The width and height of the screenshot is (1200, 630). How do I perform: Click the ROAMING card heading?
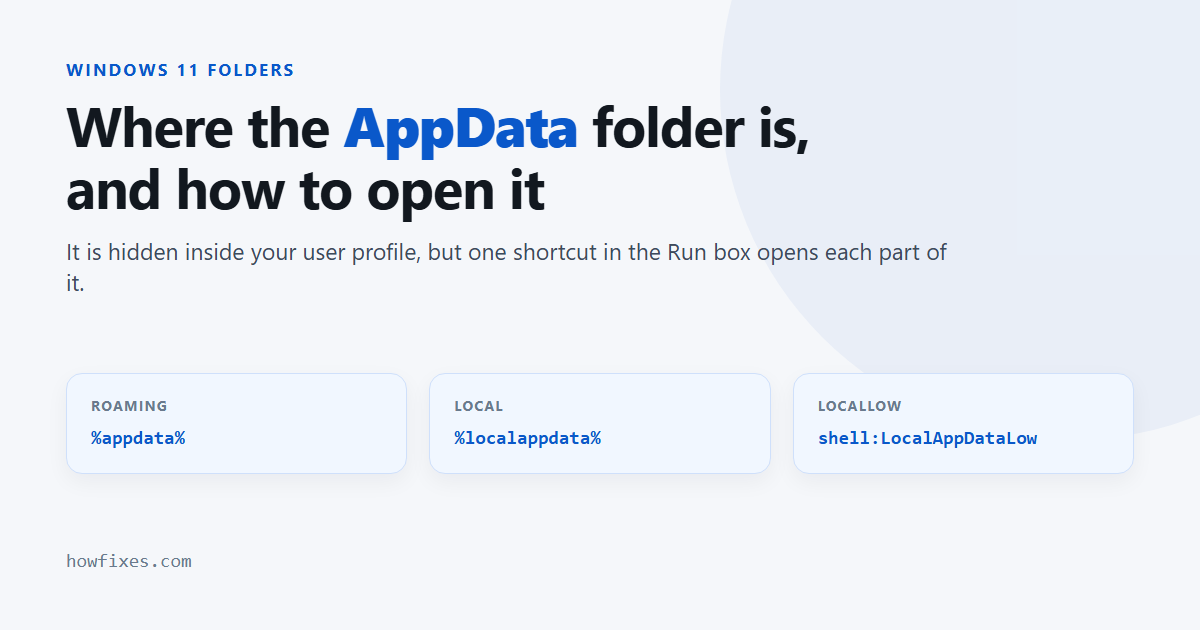click(129, 406)
